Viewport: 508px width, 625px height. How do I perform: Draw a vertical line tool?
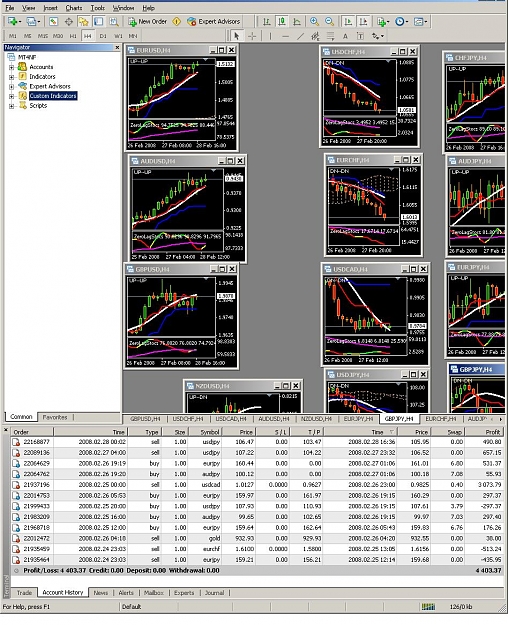click(x=270, y=36)
